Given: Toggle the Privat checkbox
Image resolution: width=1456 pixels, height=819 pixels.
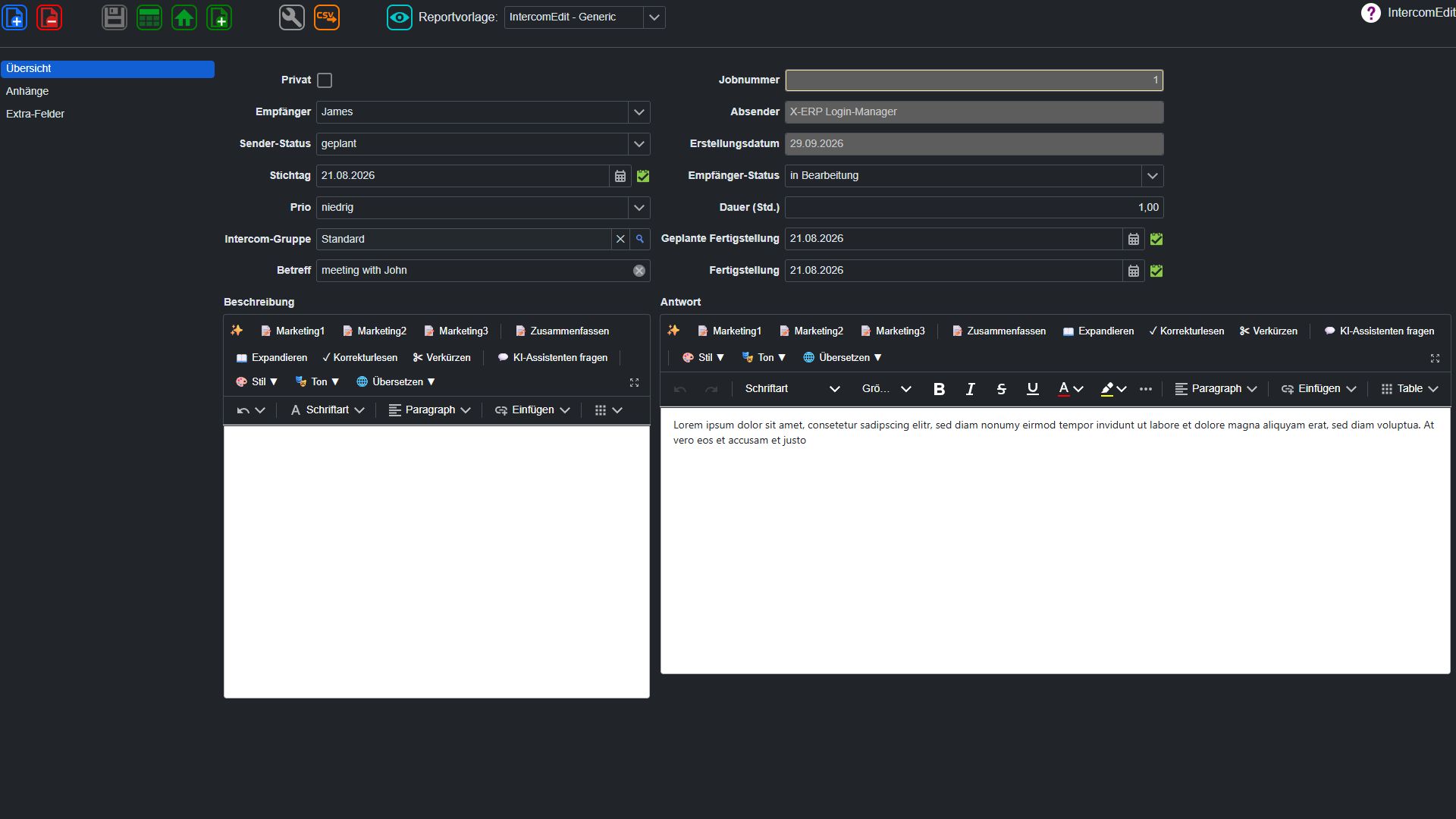Looking at the screenshot, I should click(325, 80).
